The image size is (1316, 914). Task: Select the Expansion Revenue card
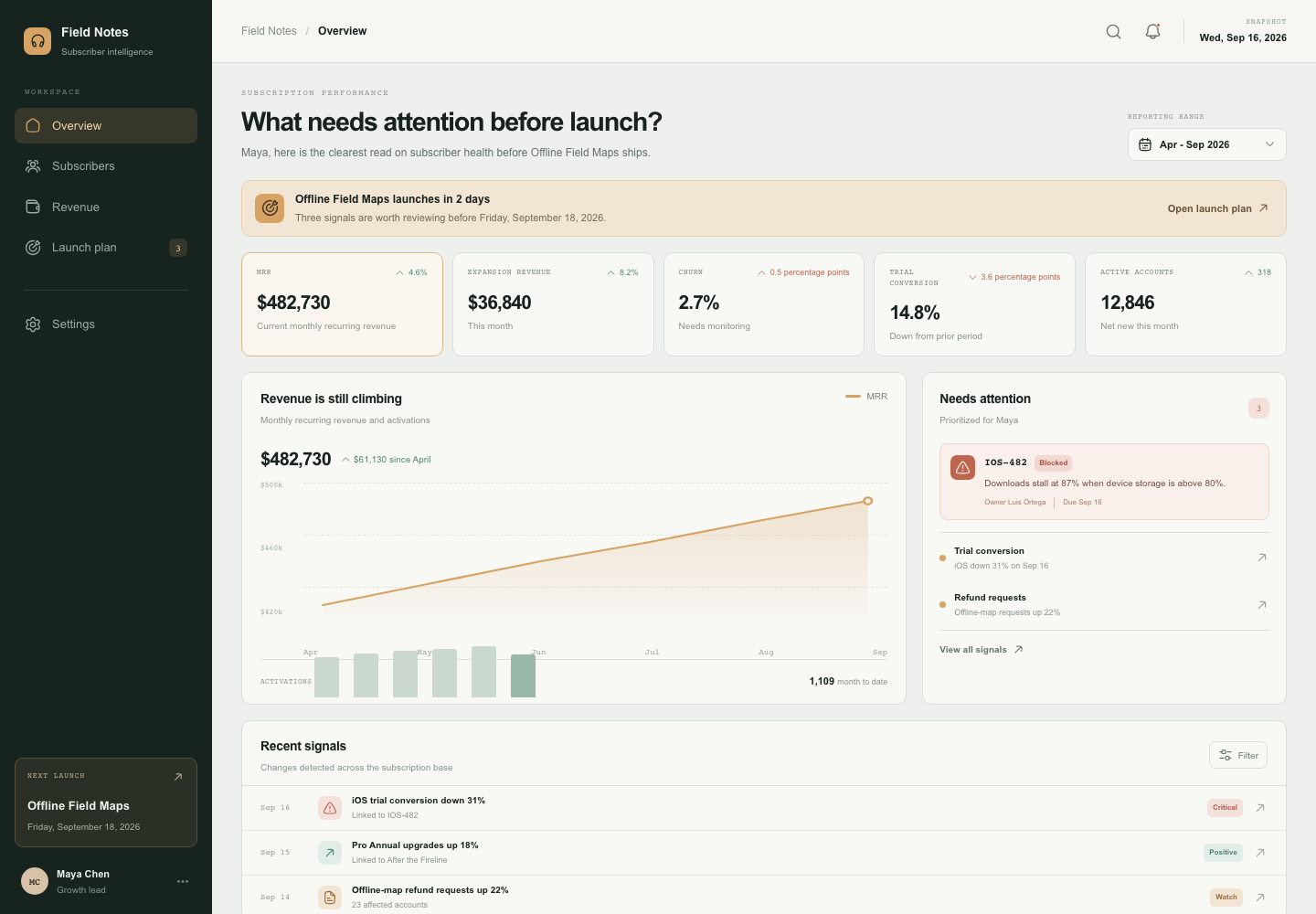coord(553,304)
